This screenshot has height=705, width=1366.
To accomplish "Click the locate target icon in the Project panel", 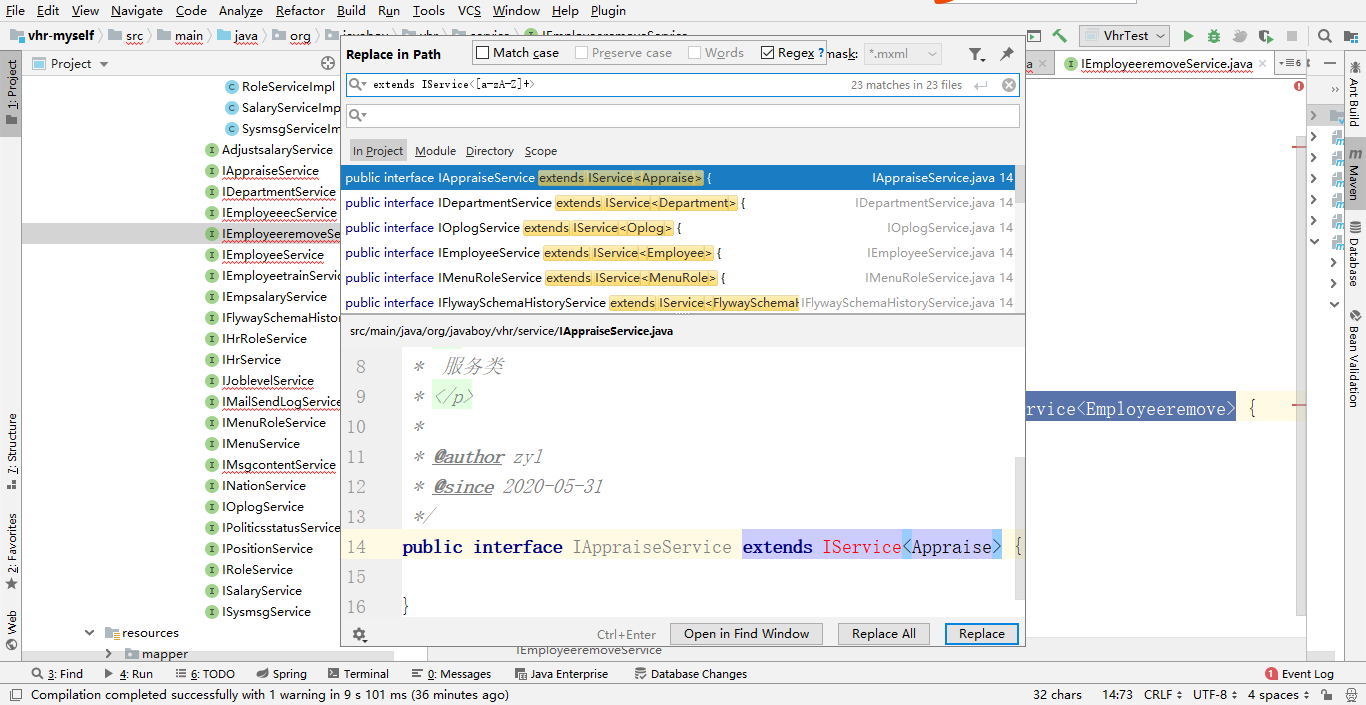I will click(x=327, y=63).
